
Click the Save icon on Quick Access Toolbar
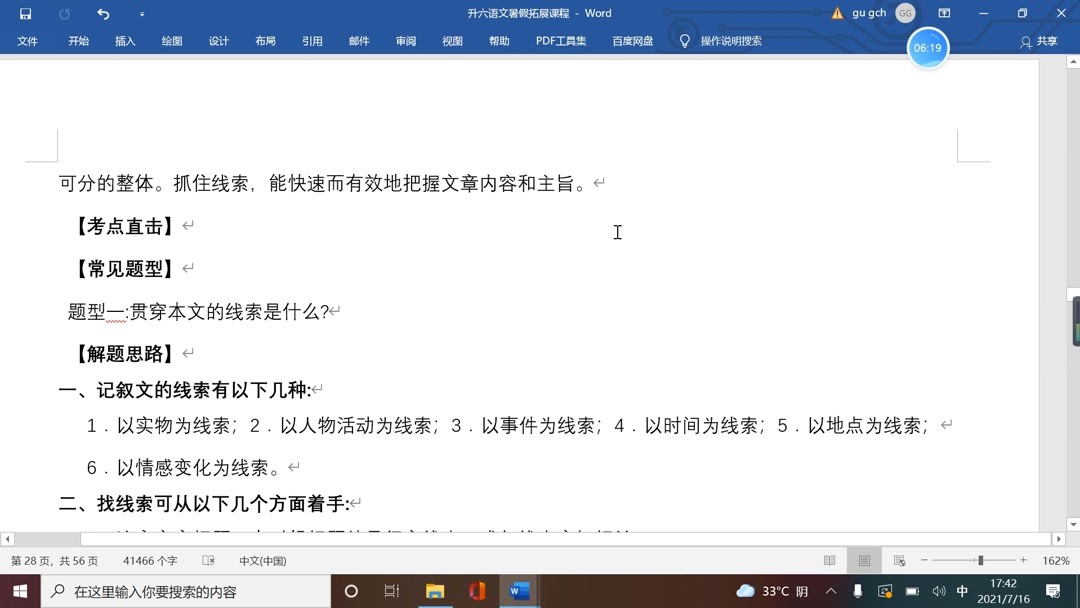(24, 13)
